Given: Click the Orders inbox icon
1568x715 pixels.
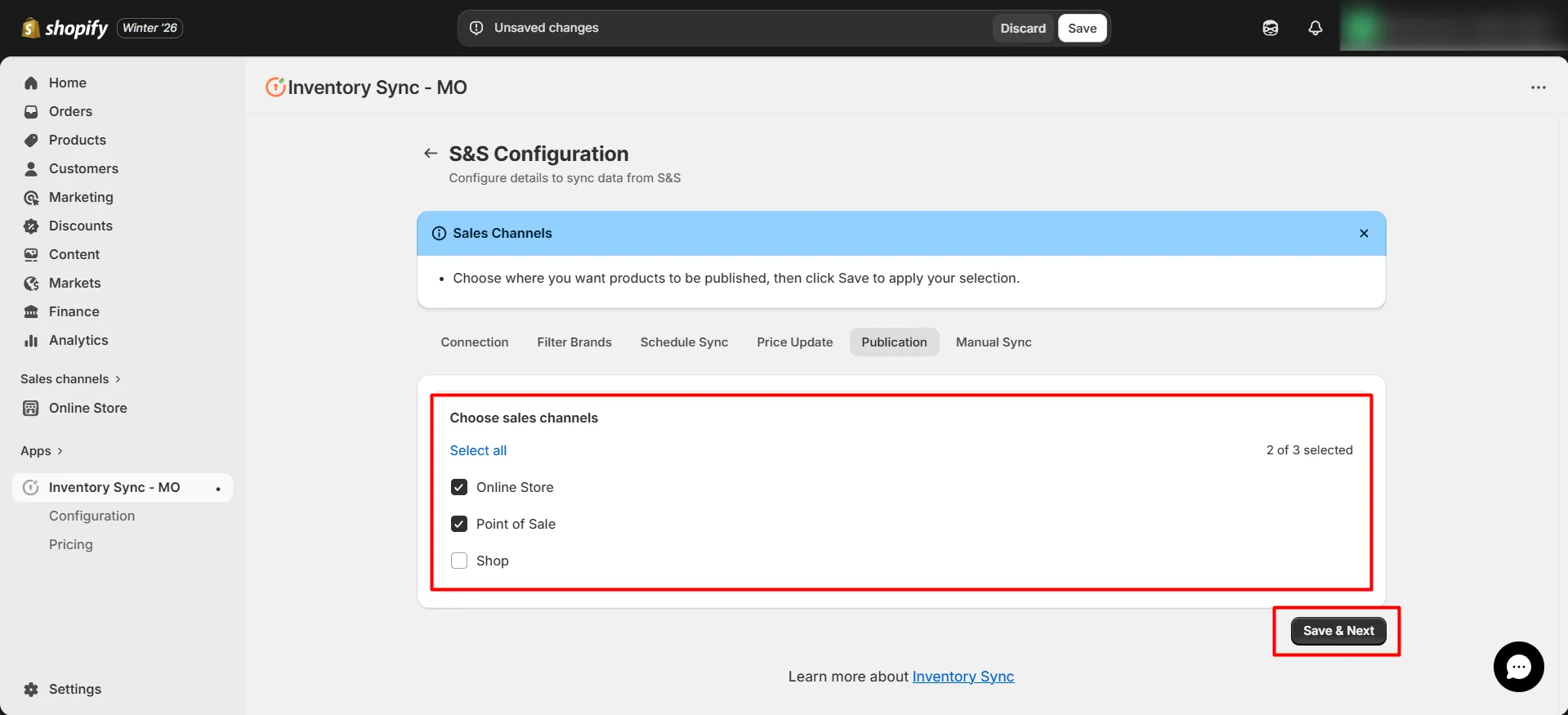Looking at the screenshot, I should click(31, 111).
